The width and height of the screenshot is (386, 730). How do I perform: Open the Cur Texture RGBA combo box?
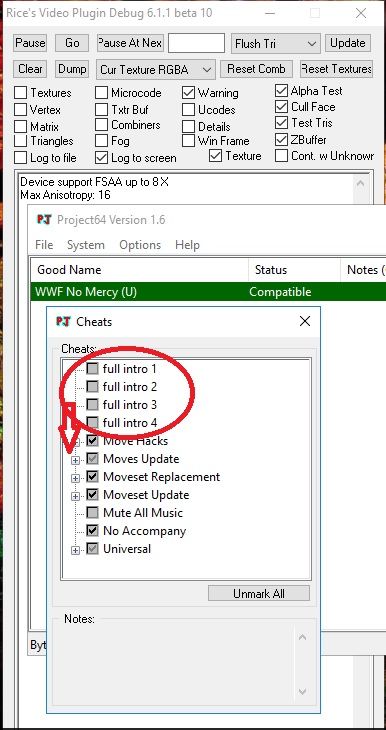pos(156,70)
